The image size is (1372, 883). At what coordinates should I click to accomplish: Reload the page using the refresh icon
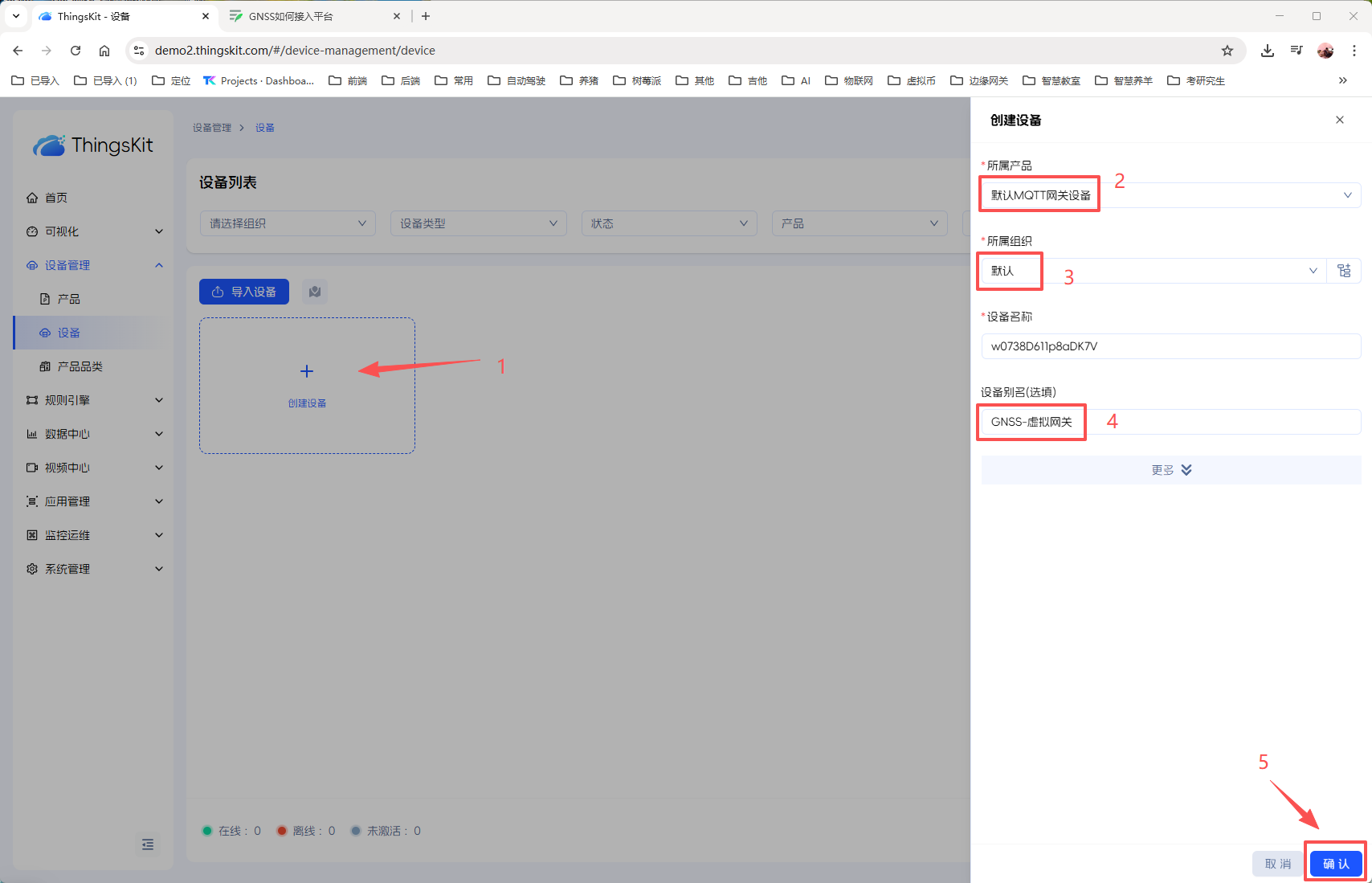pyautogui.click(x=76, y=51)
